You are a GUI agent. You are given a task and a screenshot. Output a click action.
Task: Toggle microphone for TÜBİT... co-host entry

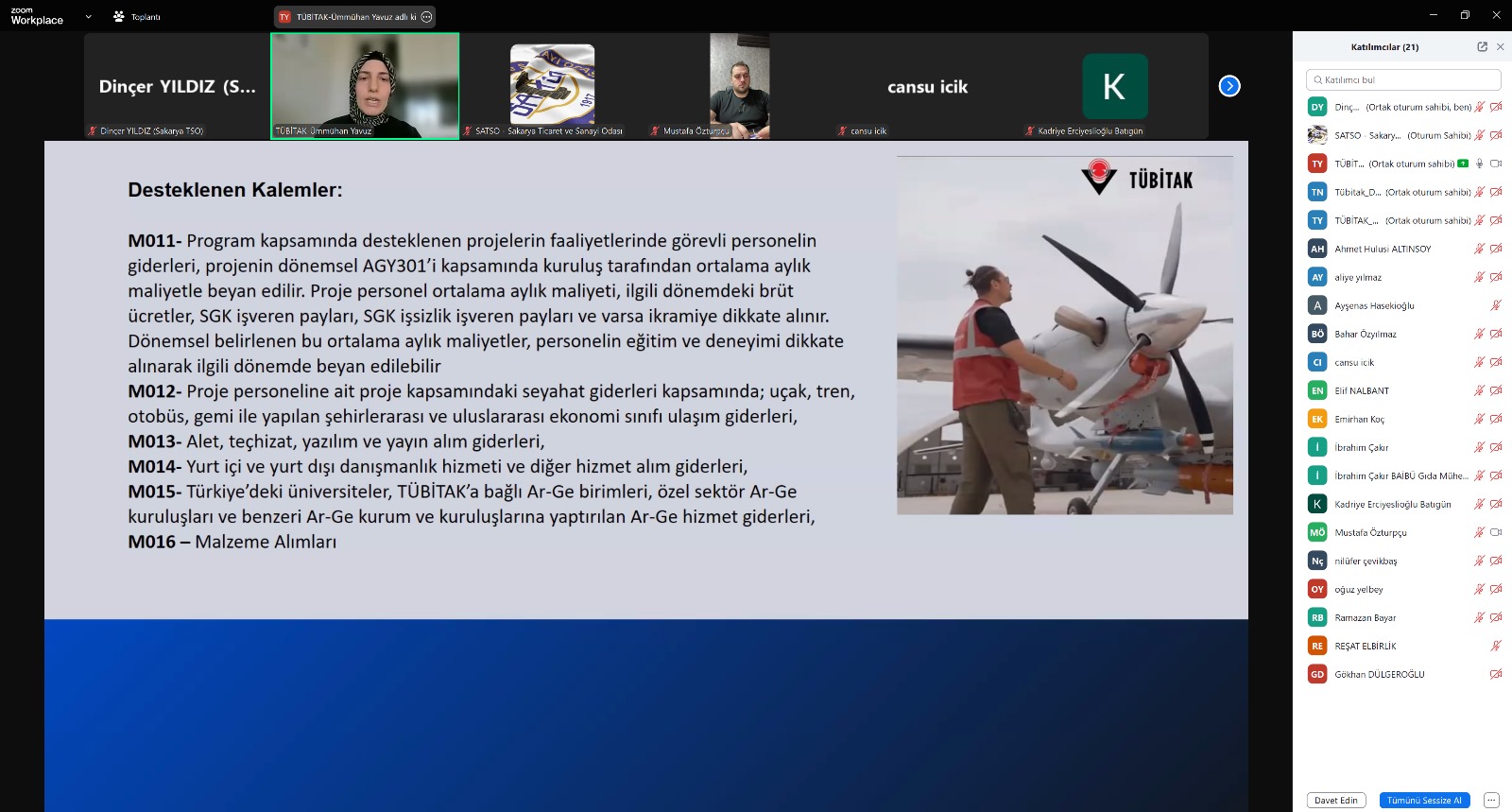(1480, 164)
